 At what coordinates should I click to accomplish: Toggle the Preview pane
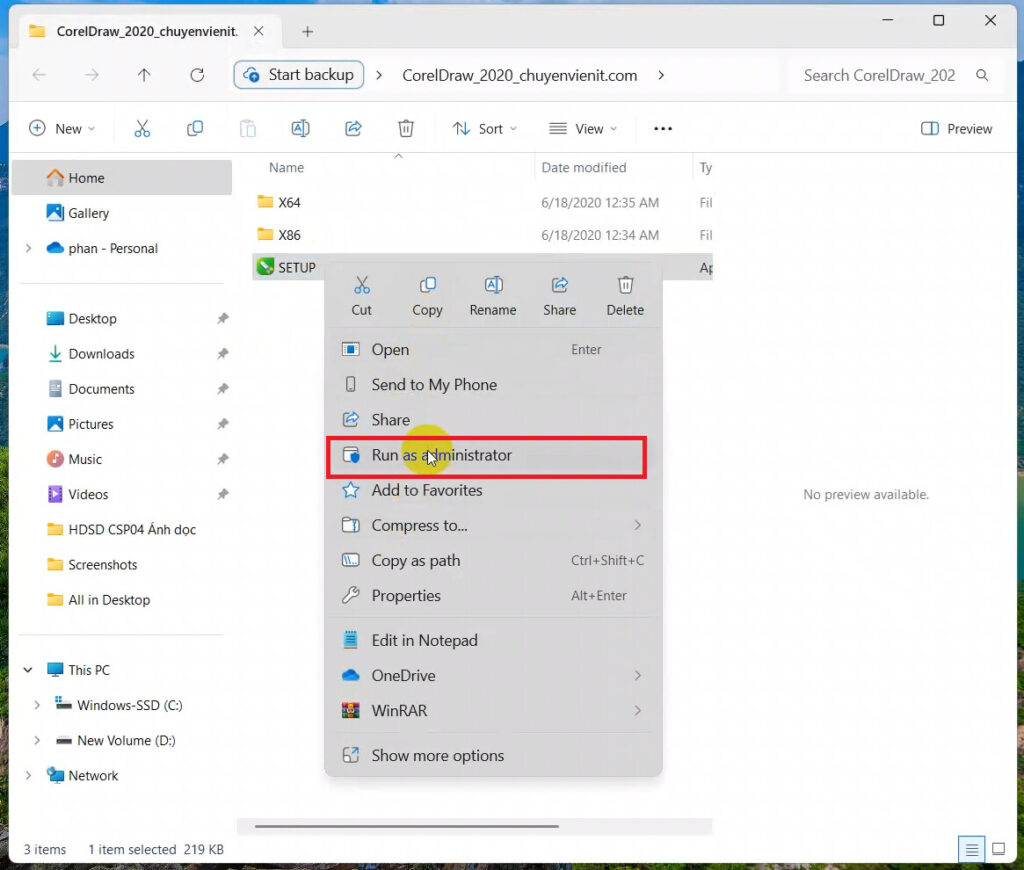(956, 128)
